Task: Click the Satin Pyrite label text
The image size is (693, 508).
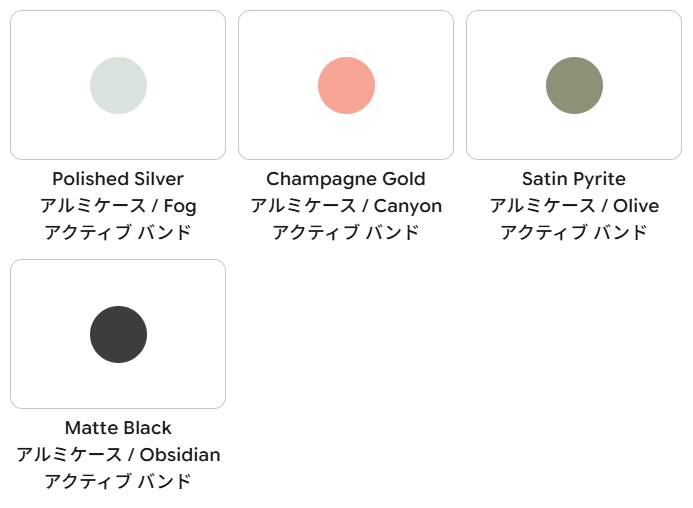Action: coord(574,179)
